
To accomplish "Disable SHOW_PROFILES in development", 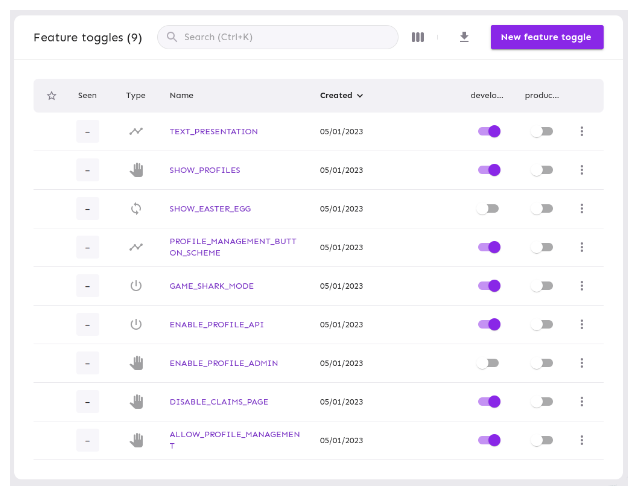I will (489, 170).
